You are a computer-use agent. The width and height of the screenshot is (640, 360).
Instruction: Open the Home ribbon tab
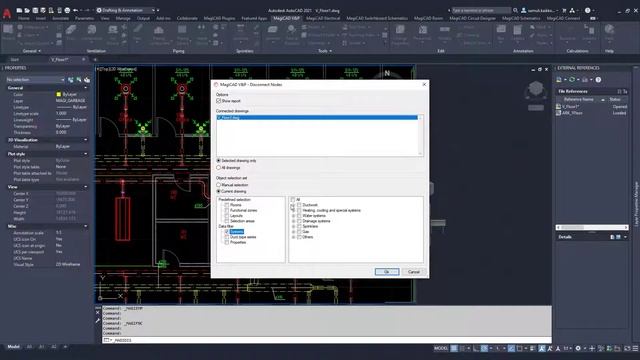[x=24, y=18]
